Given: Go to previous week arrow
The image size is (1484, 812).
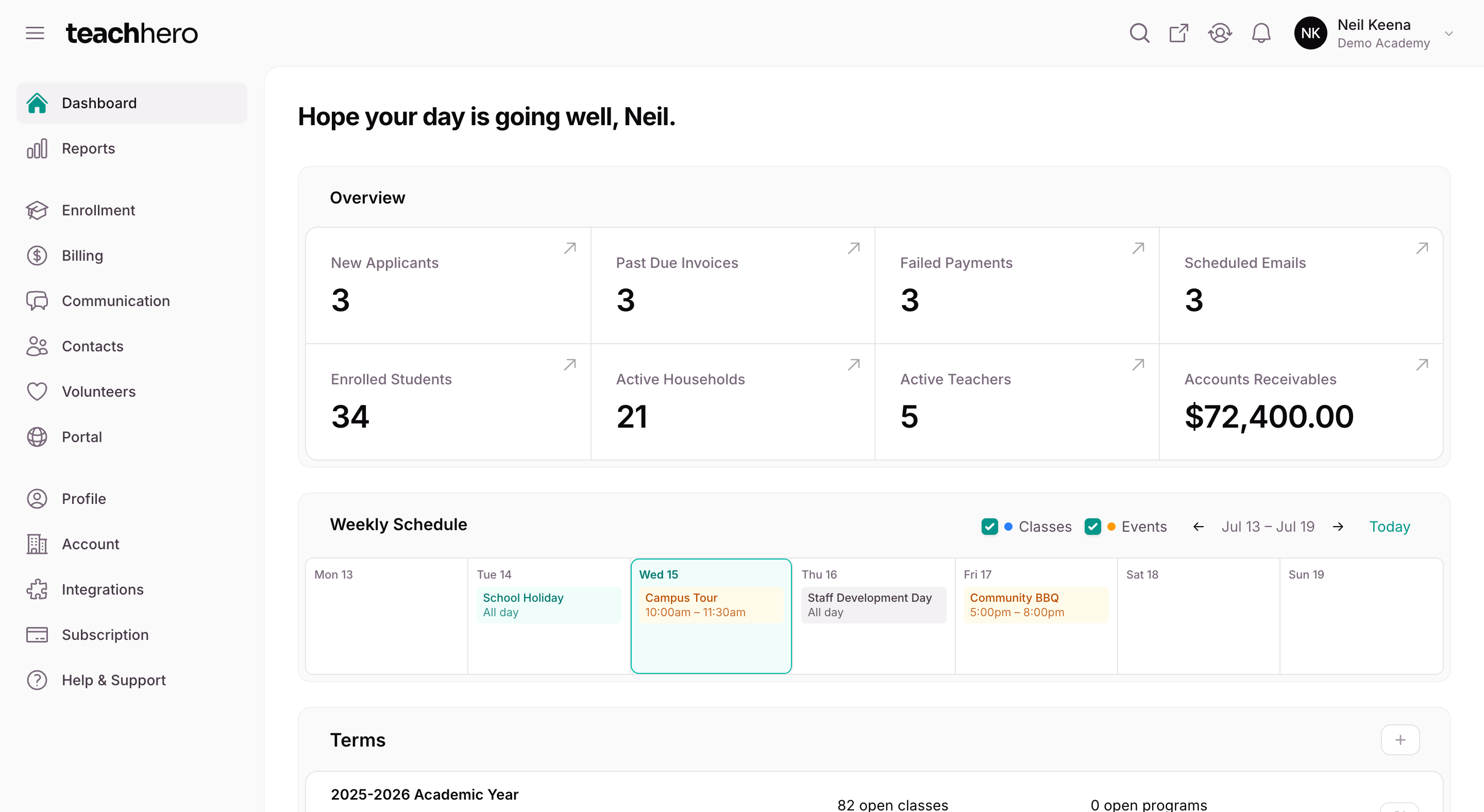Looking at the screenshot, I should 1198,527.
